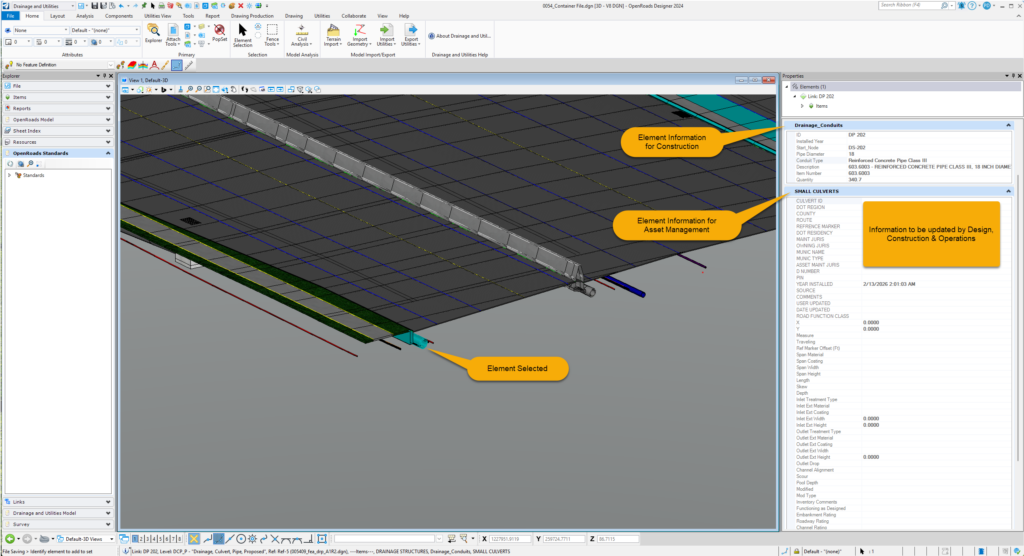
Task: Open Fence Tools
Action: [272, 35]
